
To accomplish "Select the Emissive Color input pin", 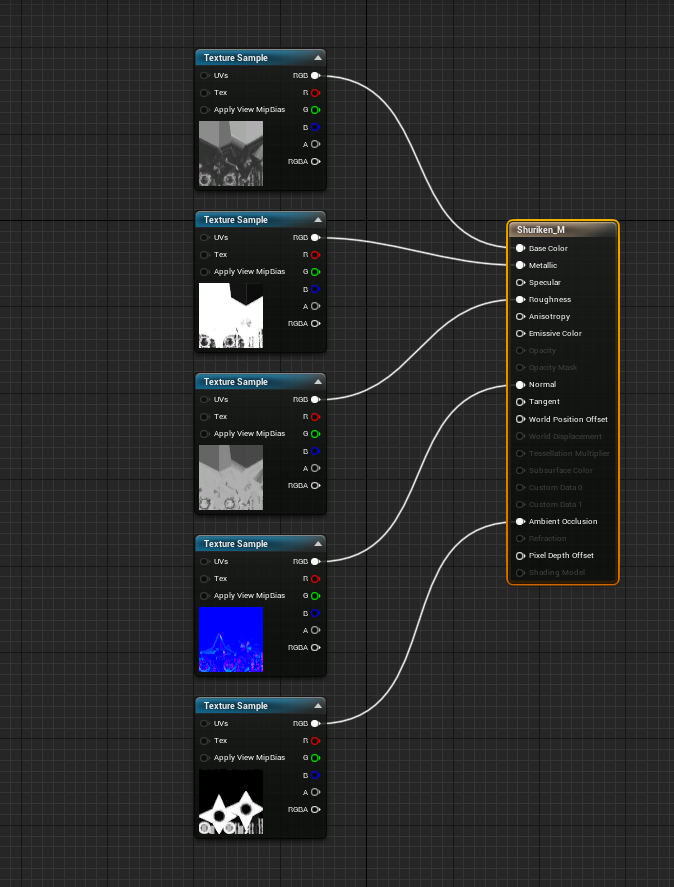I will point(520,333).
